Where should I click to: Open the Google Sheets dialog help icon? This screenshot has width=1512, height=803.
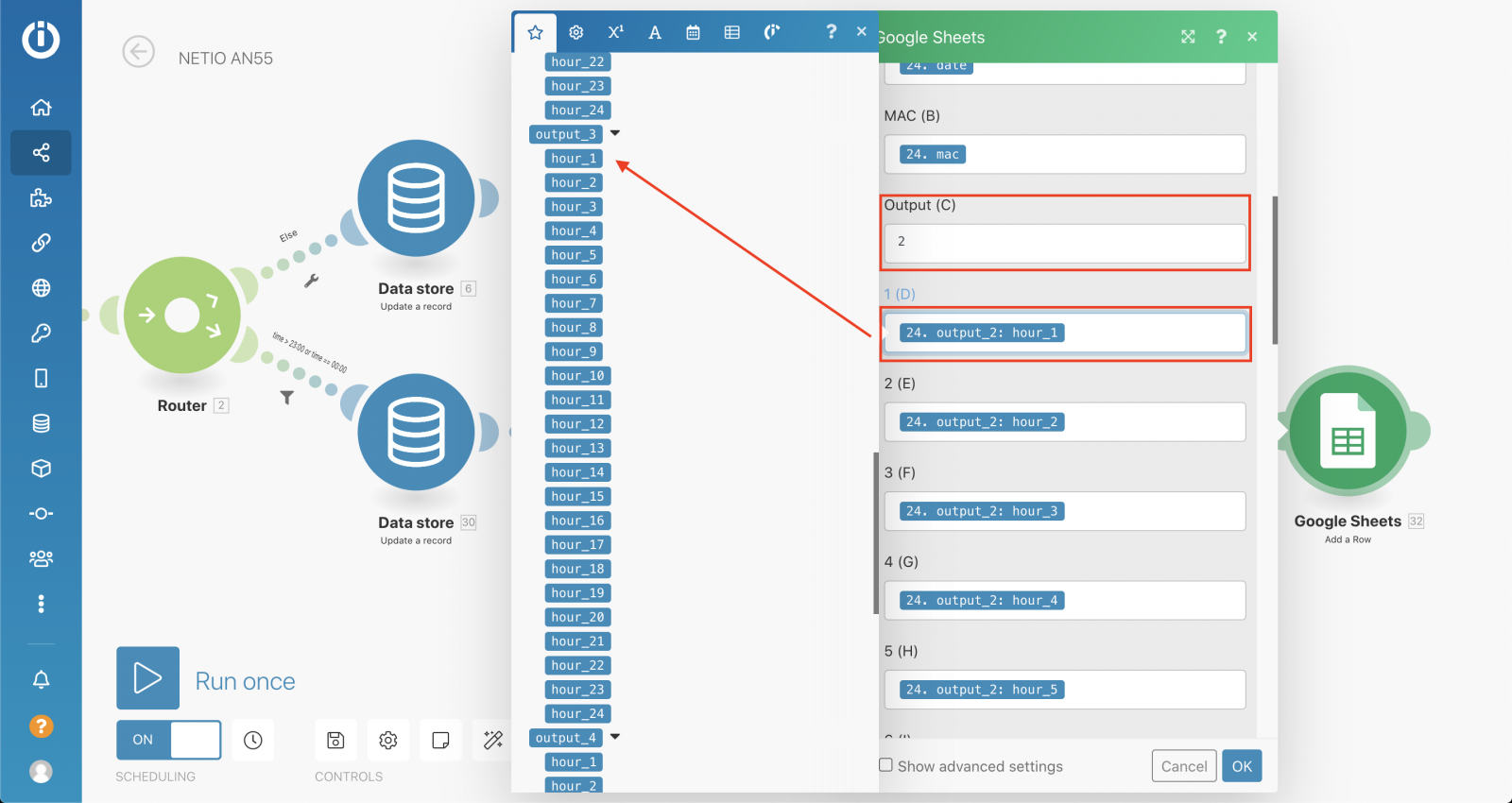point(1221,37)
